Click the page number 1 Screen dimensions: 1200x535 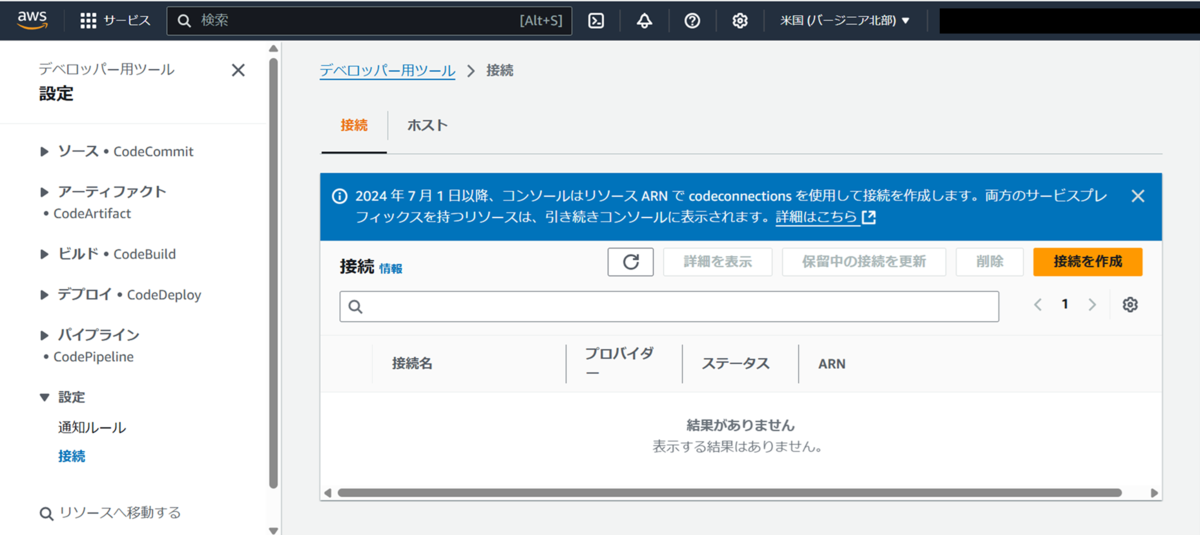pyautogui.click(x=1065, y=305)
